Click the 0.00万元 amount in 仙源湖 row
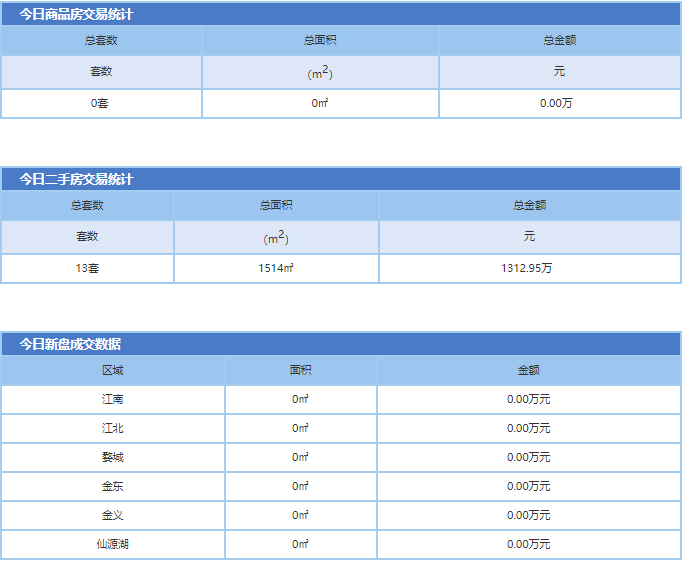Screen dimensions: 683x561 (529, 544)
